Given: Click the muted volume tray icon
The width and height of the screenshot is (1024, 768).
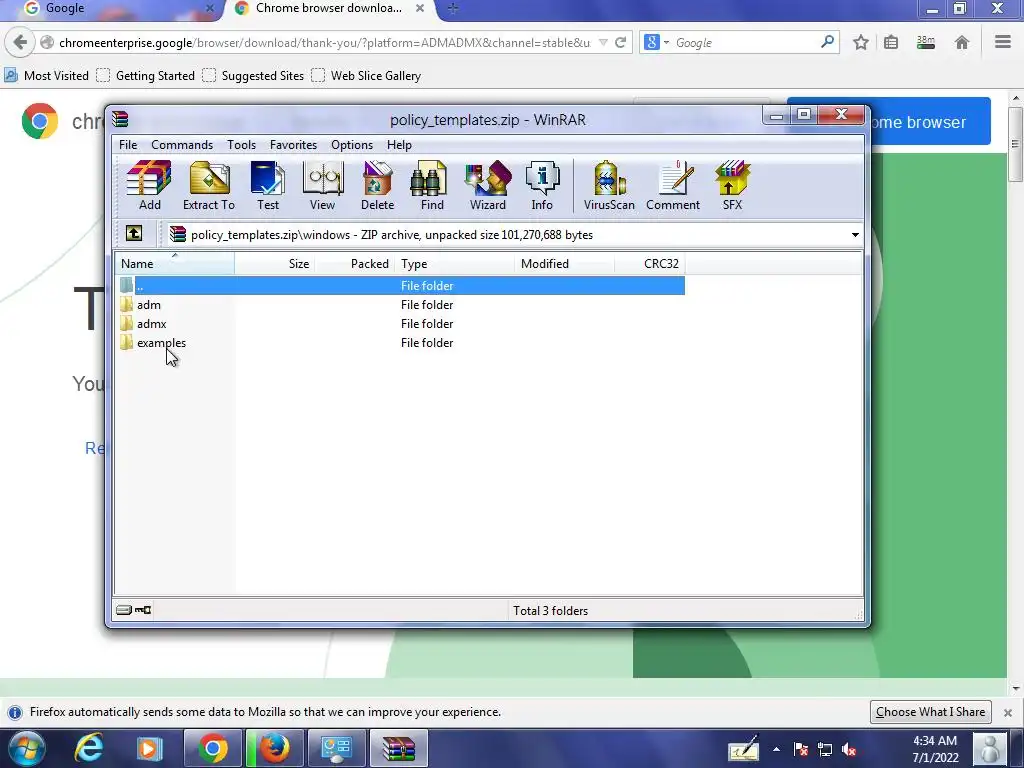Looking at the screenshot, I should pos(849,750).
